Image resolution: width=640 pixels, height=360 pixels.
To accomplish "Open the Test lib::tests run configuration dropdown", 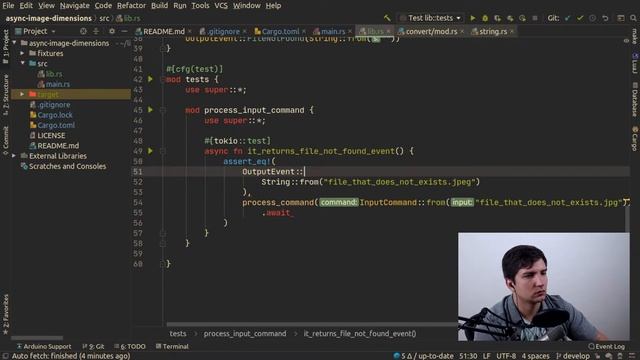I will coord(431,18).
